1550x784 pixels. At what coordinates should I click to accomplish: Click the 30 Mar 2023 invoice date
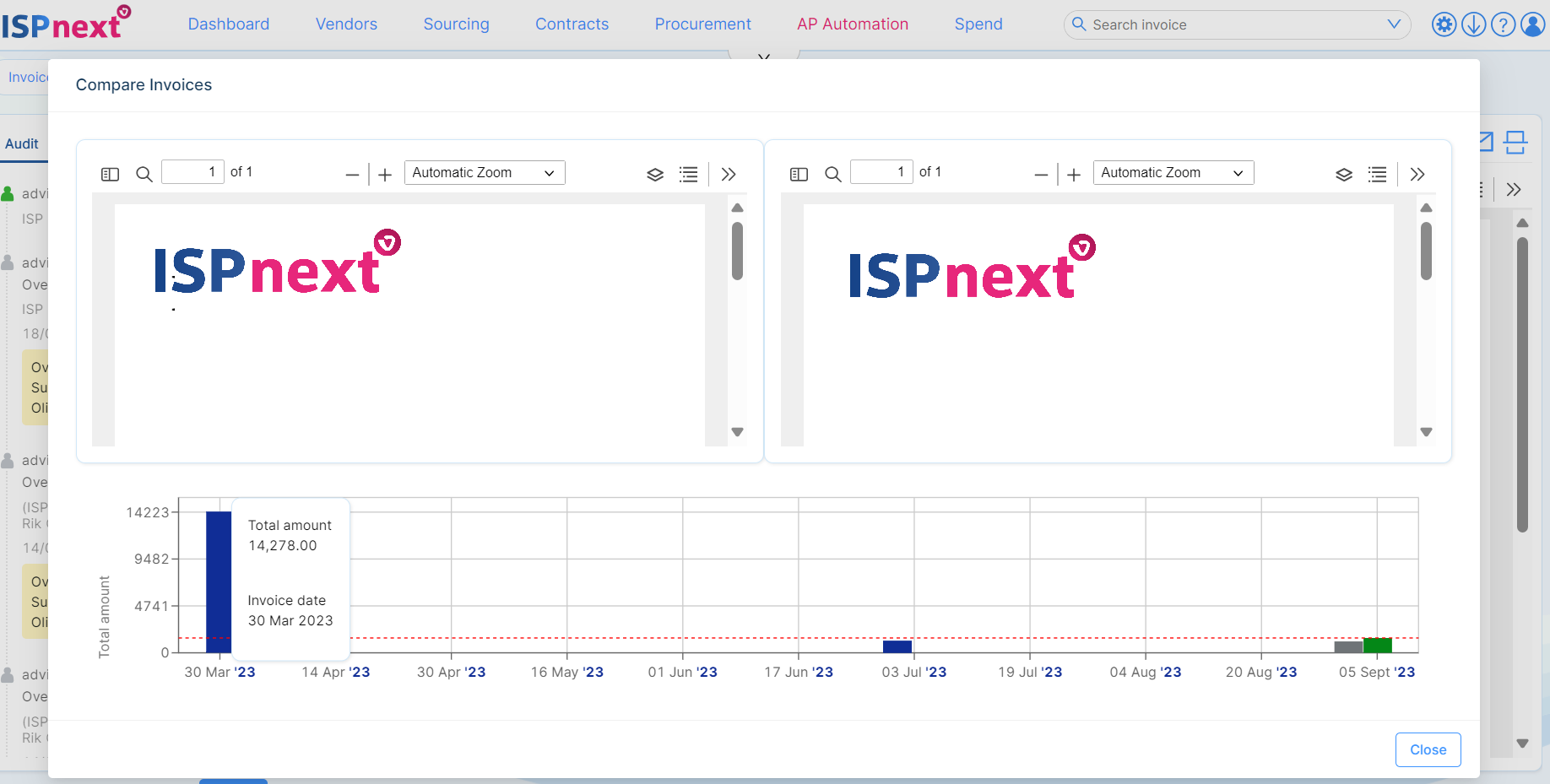(x=290, y=620)
